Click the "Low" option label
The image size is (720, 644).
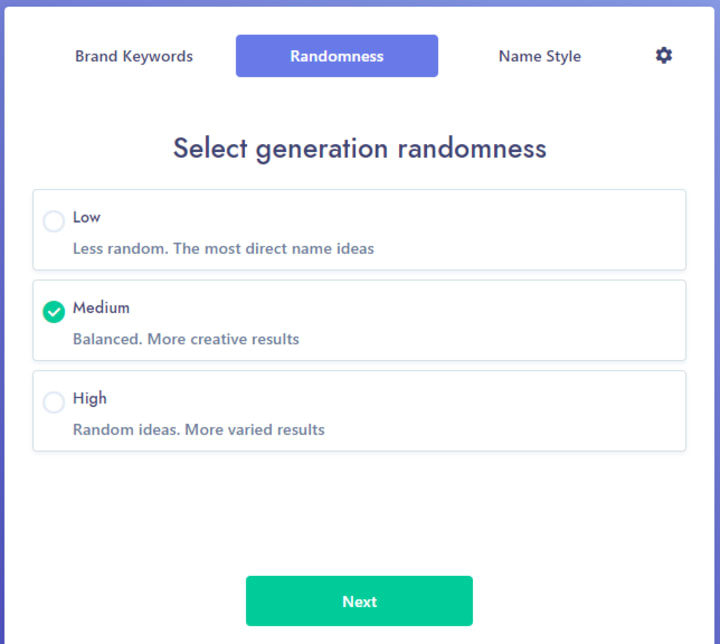pyautogui.click(x=87, y=217)
